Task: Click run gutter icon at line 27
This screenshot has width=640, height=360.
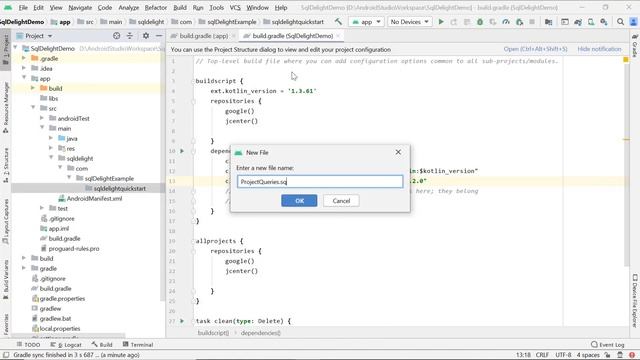Action: coord(182,321)
